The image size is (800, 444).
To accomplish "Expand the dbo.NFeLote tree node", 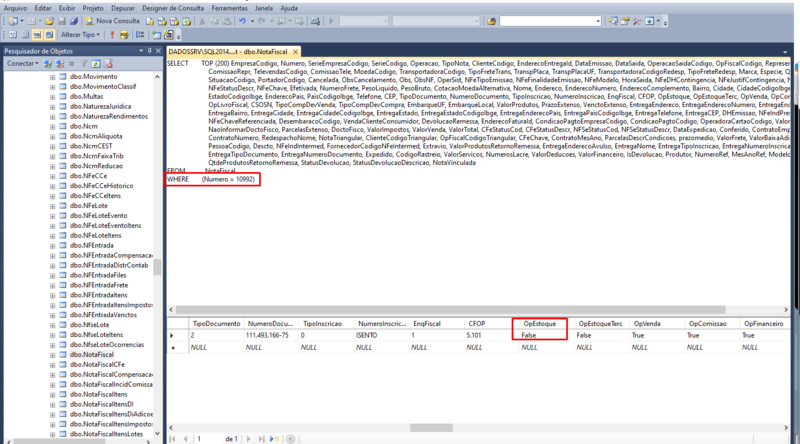I will tap(53, 206).
